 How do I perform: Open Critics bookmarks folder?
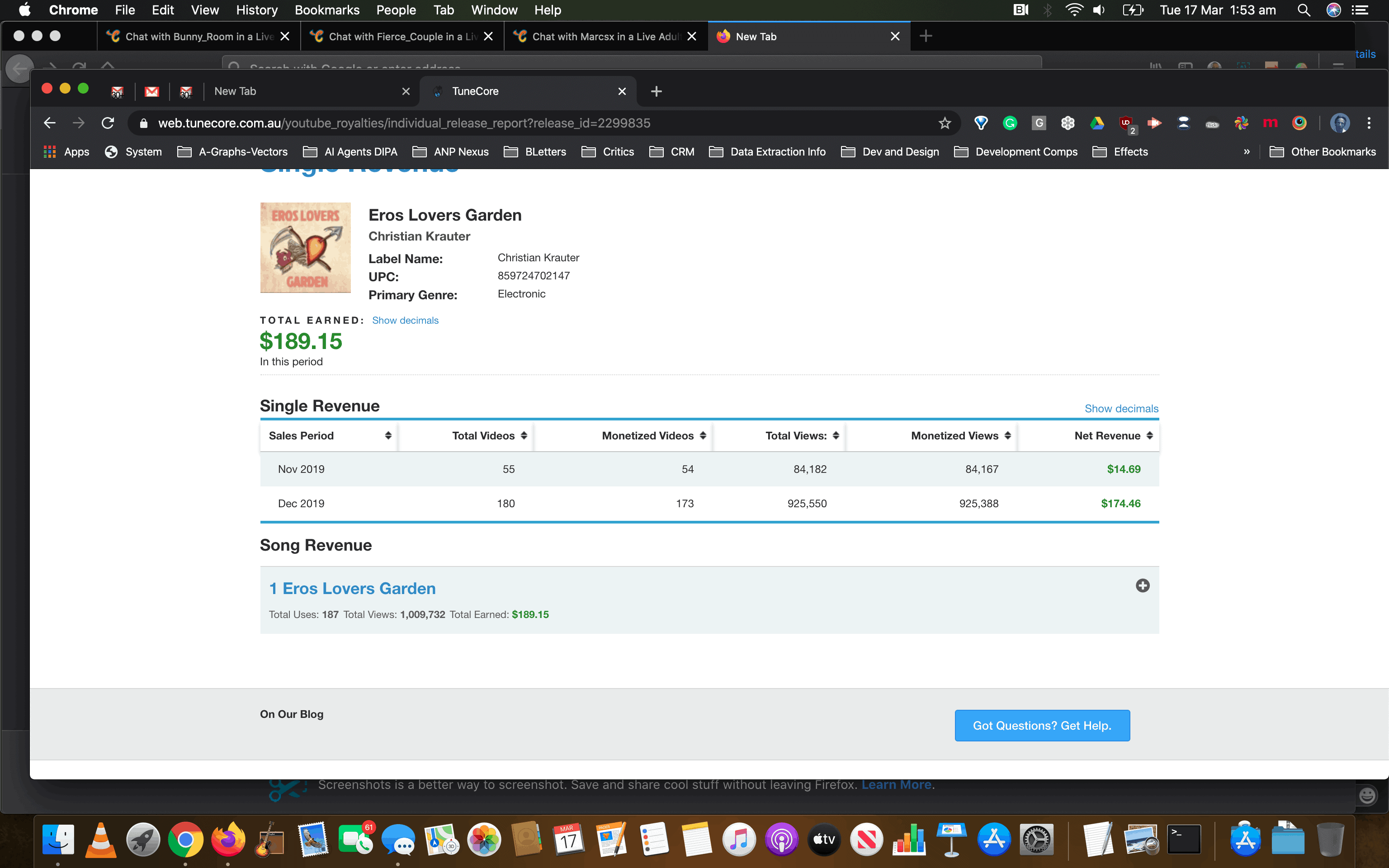(608, 151)
